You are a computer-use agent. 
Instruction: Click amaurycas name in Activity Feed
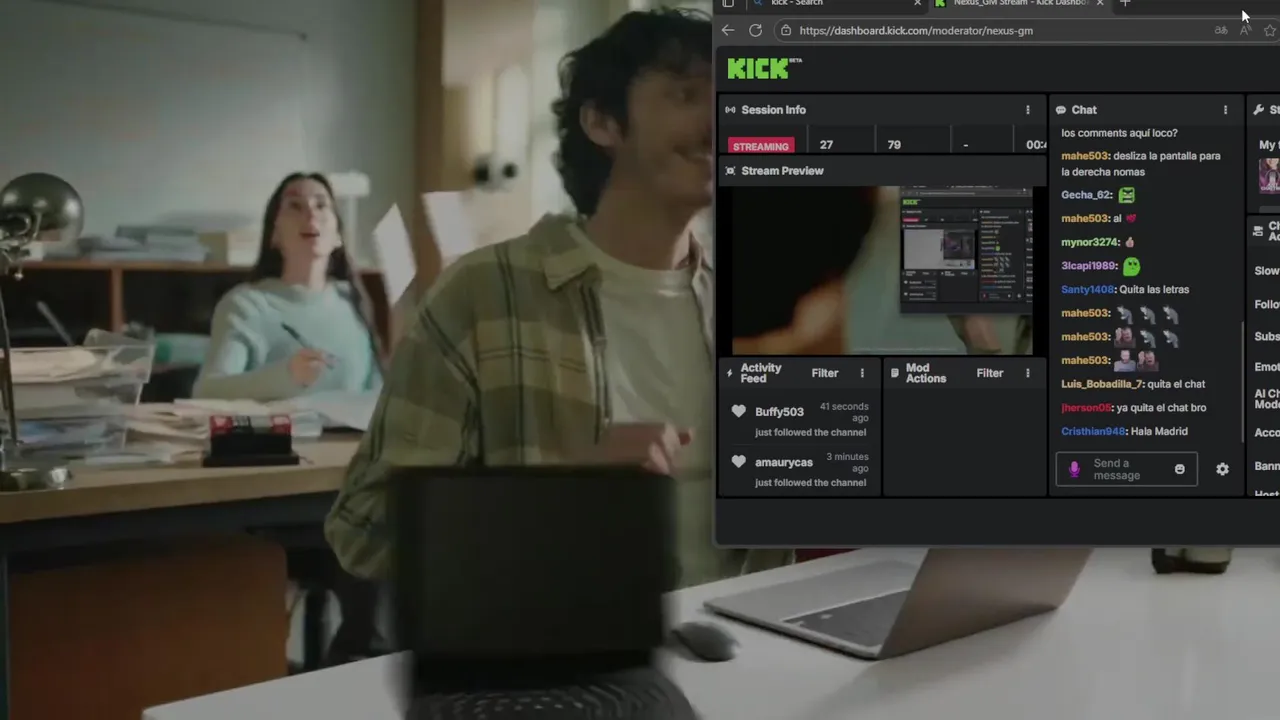[x=784, y=462]
